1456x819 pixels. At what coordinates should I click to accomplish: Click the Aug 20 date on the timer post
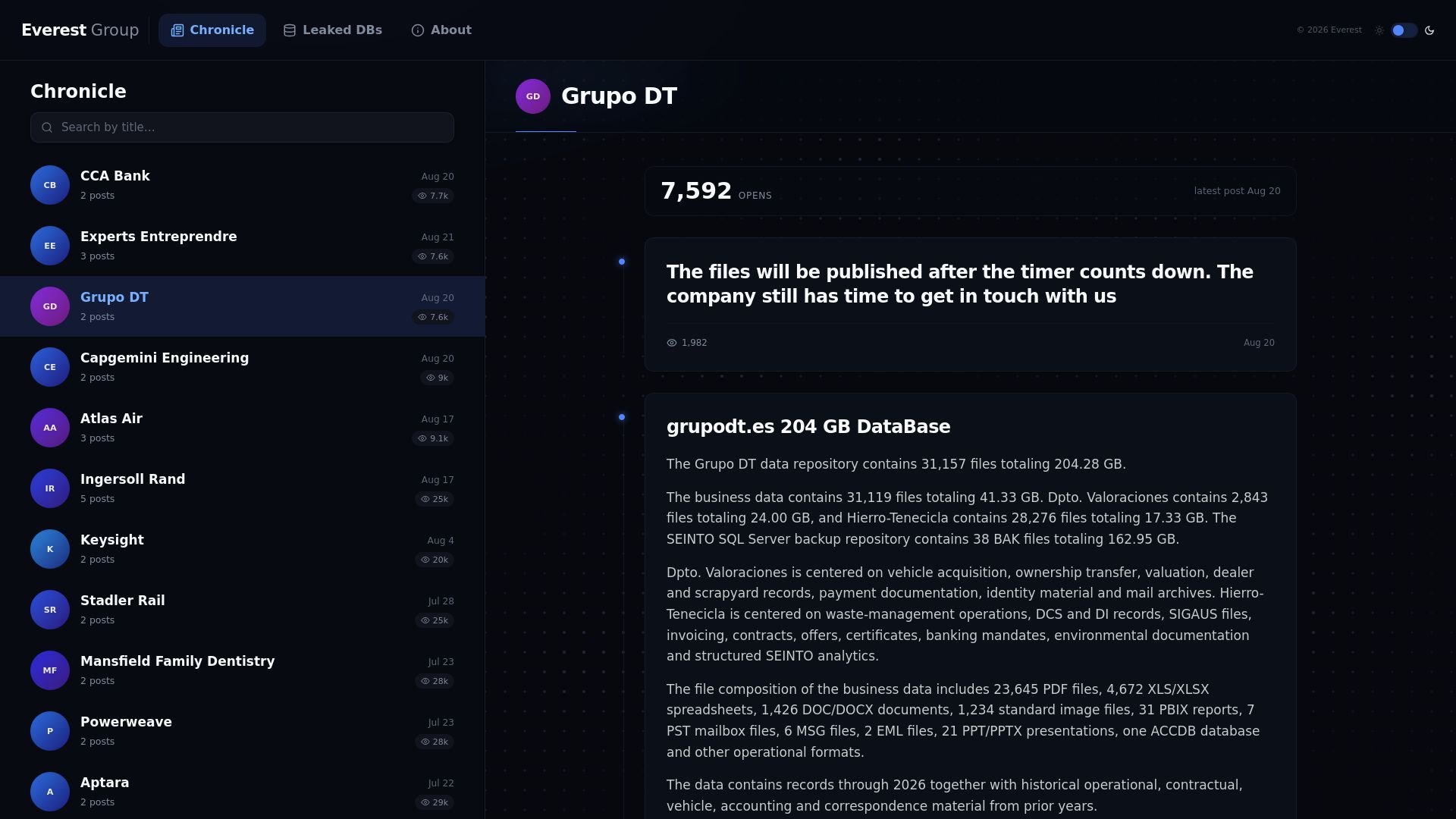[x=1259, y=343]
